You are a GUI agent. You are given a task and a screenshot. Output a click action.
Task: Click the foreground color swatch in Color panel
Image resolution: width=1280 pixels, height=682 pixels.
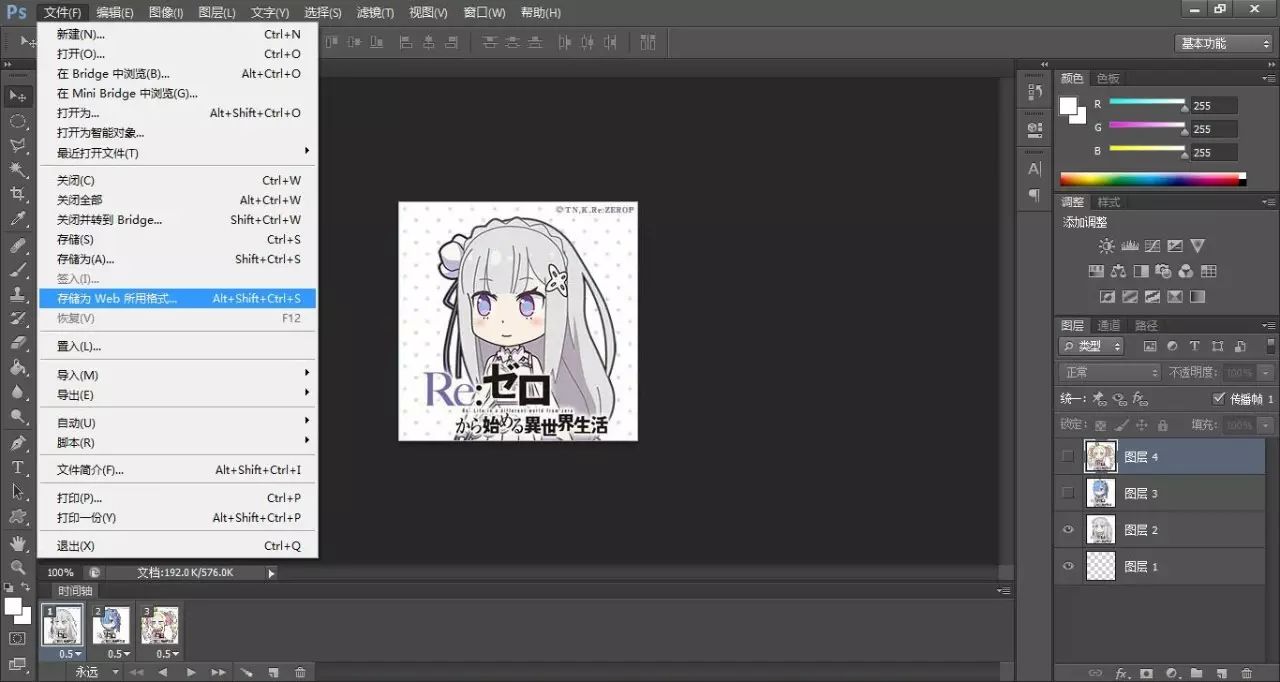1069,105
